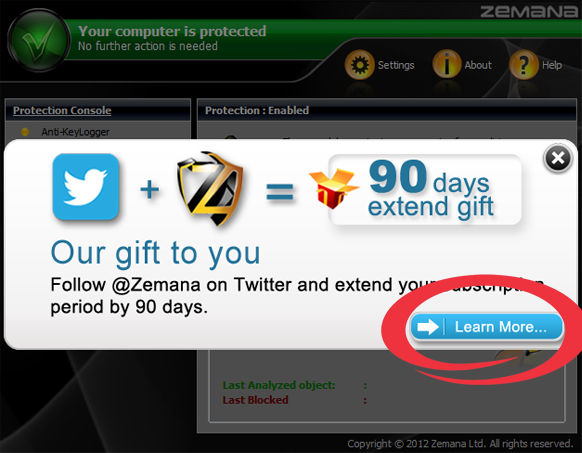Click the About info icon
Viewport: 582px width, 453px height.
point(447,64)
